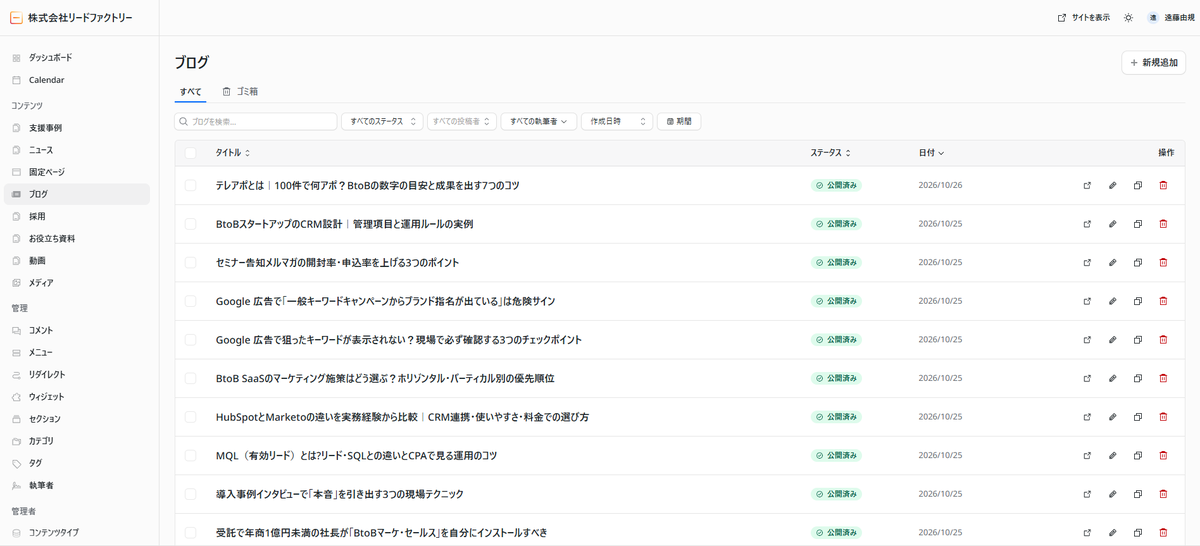Select 固定ページ in the sidebar menu
The width and height of the screenshot is (1200, 546).
(x=77, y=172)
